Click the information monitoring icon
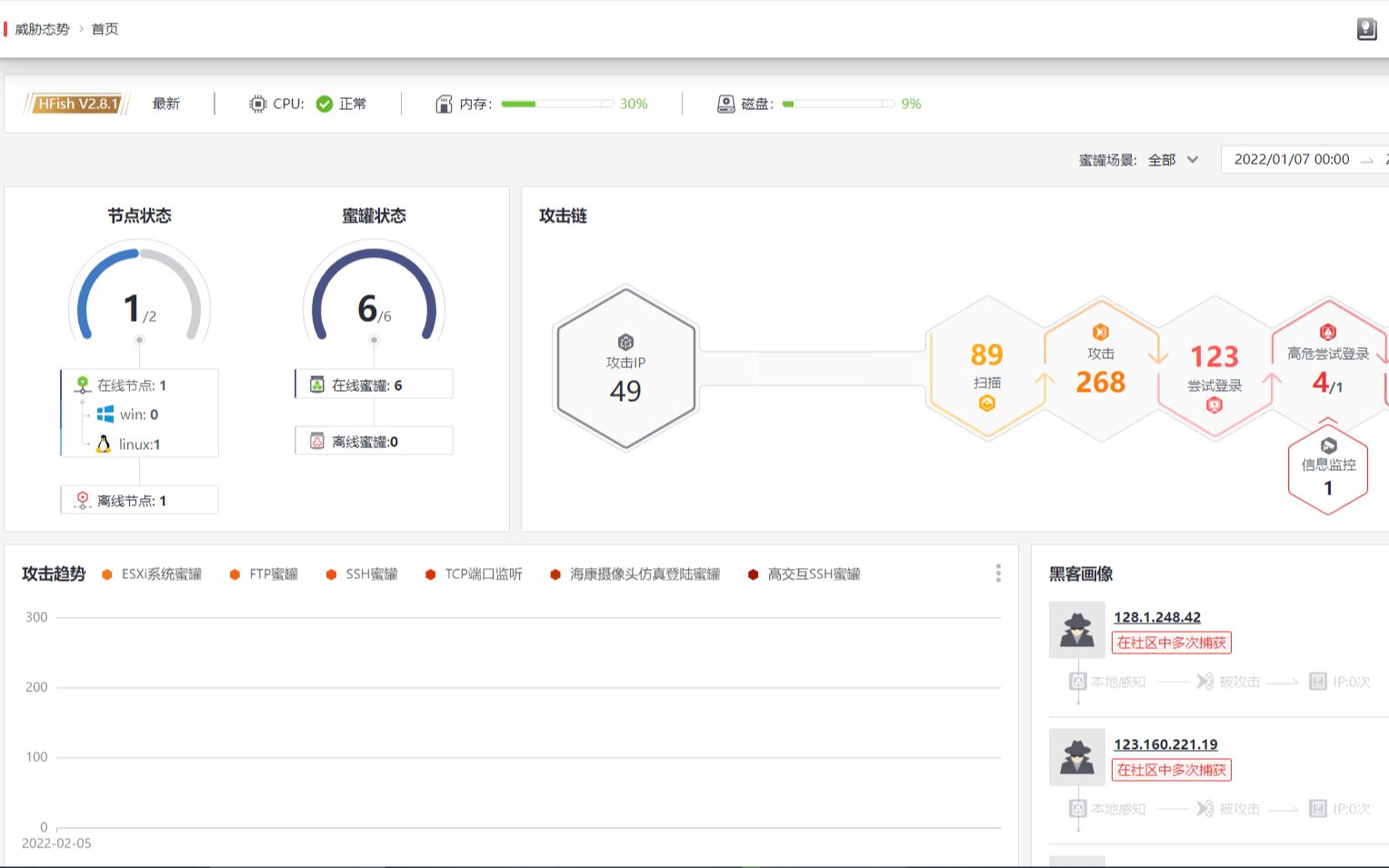 click(1328, 446)
